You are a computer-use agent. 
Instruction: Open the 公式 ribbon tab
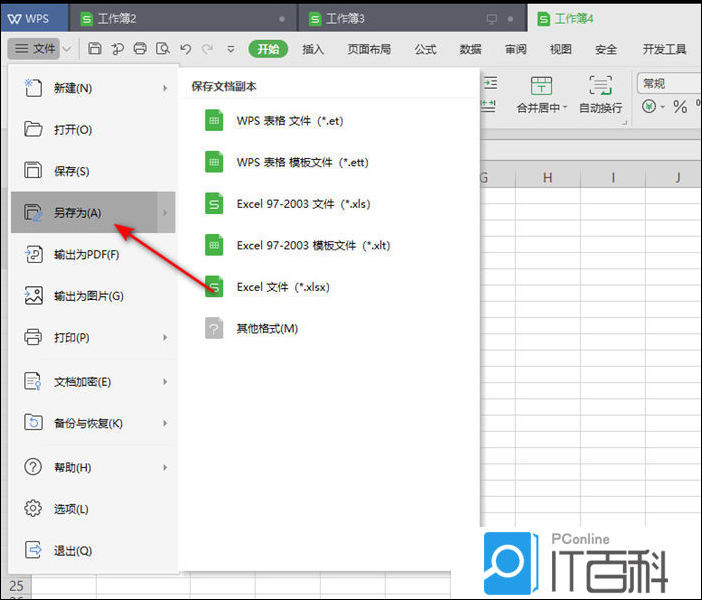(x=425, y=49)
